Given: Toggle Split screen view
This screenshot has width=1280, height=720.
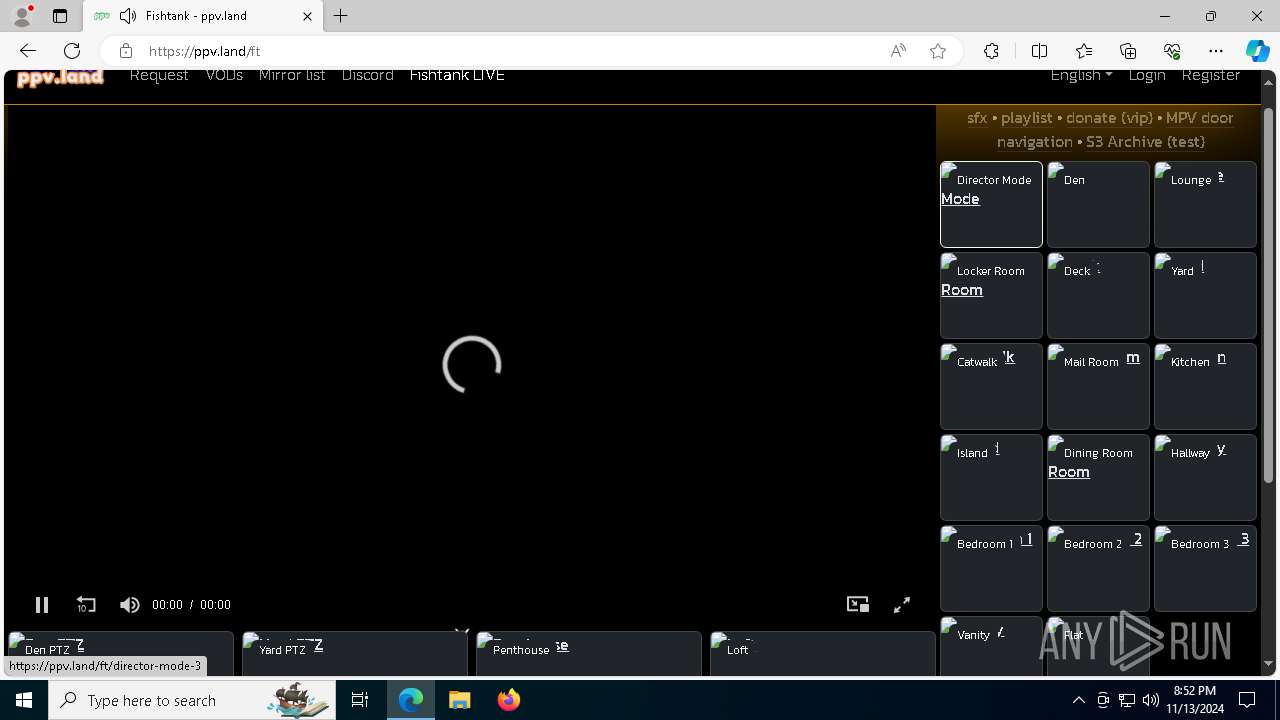Looking at the screenshot, I should click(x=1039, y=51).
